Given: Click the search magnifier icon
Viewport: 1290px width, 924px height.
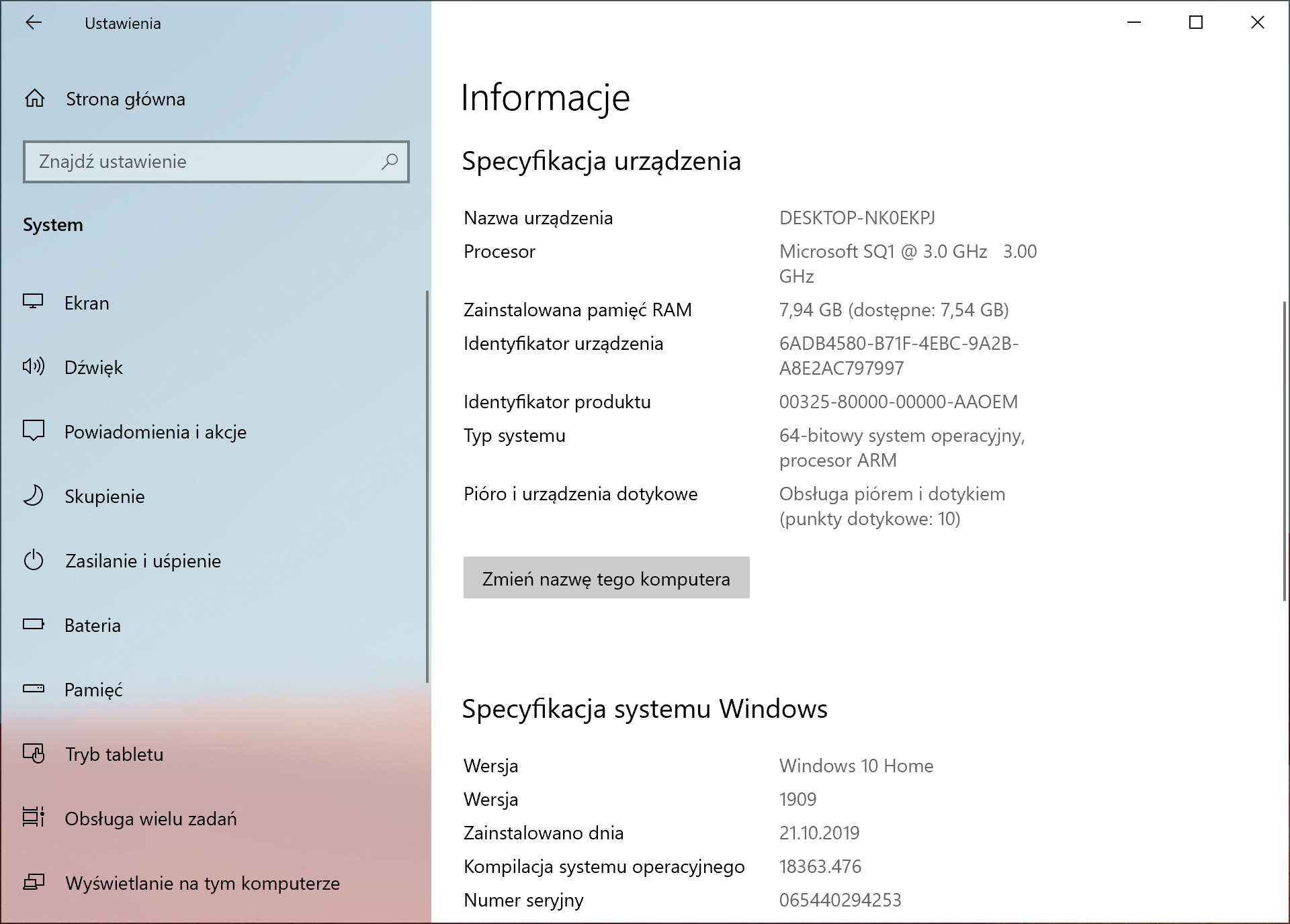Looking at the screenshot, I should [390, 162].
